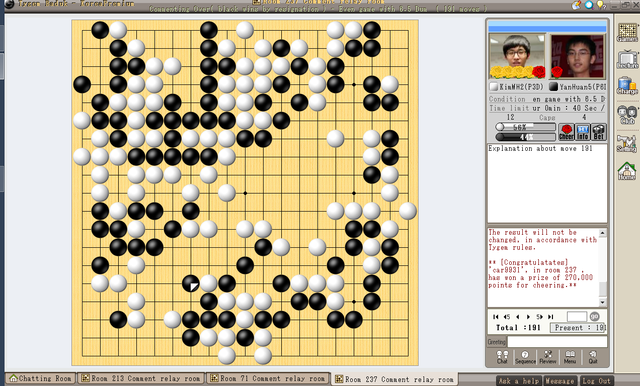Click the Condition info line
This screenshot has width=640, height=386.
coord(547,99)
